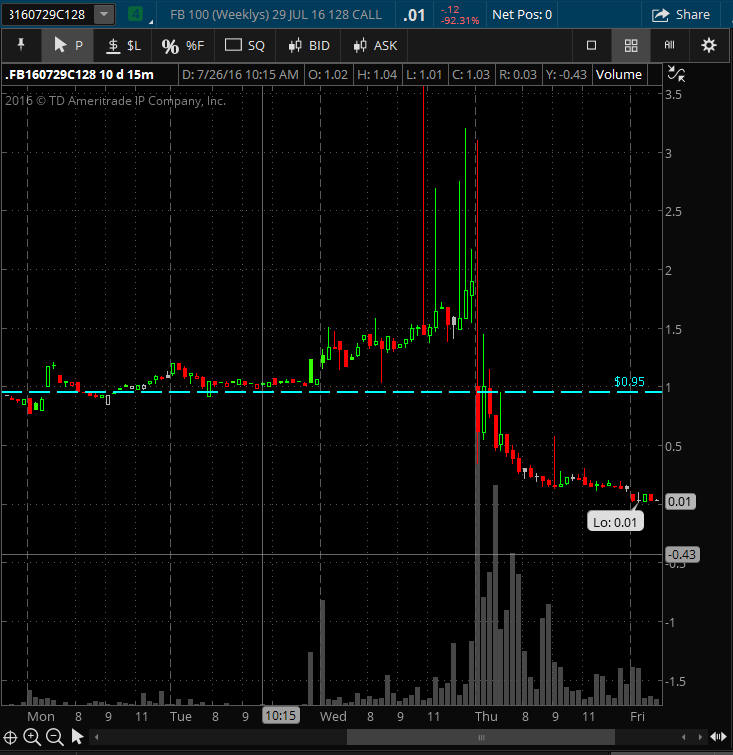Click the horizontal time scrollbar thumb
Screen dimensions: 733x755
click(480, 737)
